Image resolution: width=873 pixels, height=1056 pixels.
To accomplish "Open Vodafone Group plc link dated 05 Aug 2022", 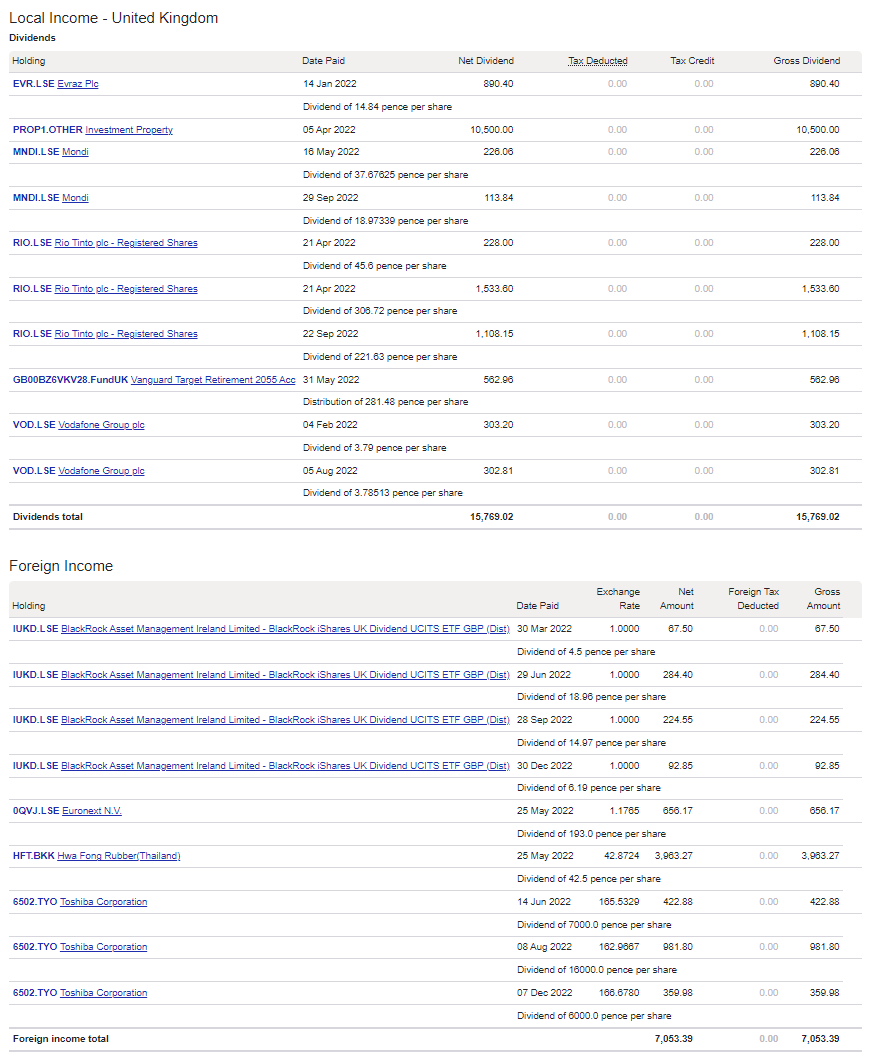I will point(101,470).
